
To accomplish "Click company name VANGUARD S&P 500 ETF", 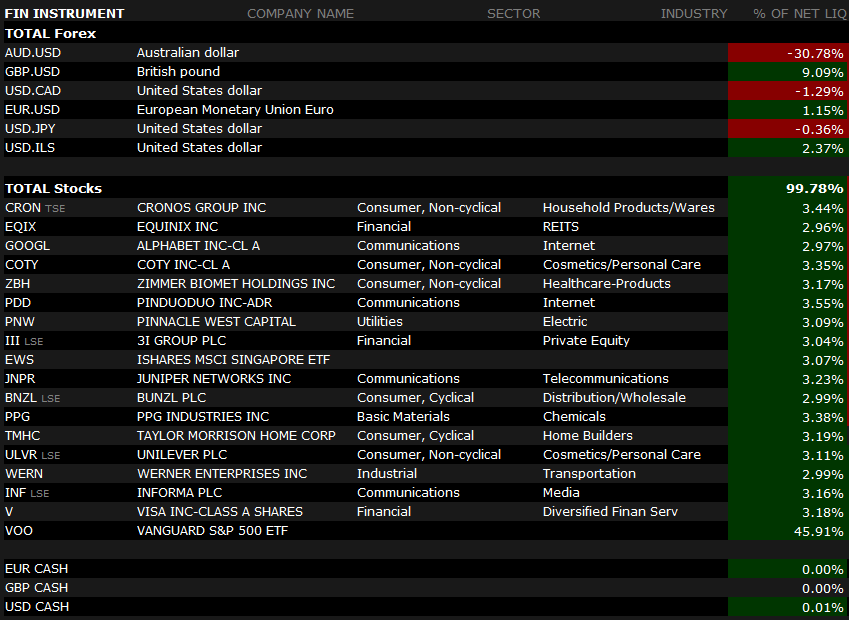I will click(212, 530).
